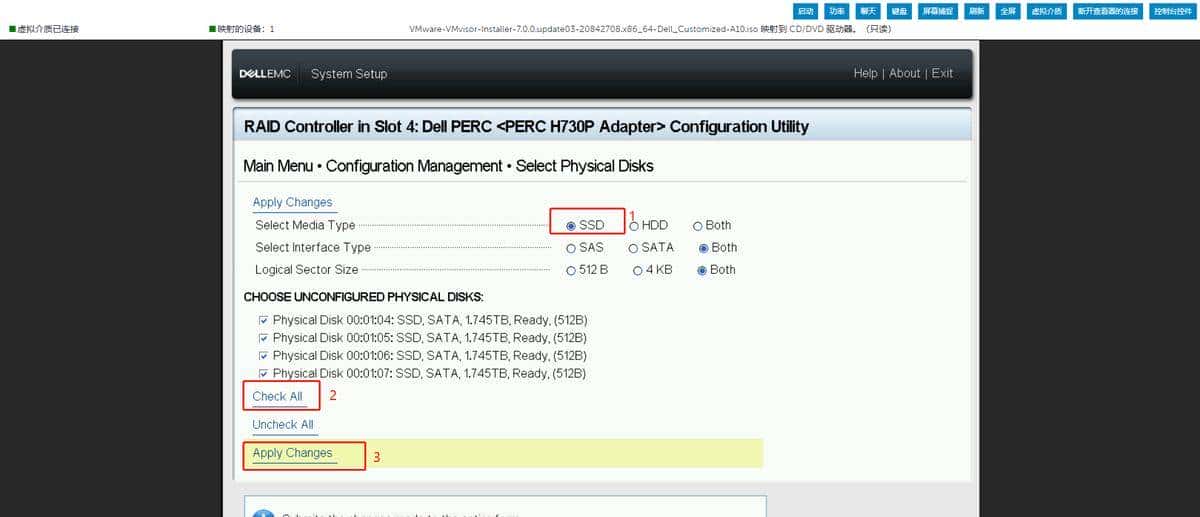
Task: Open Help in System Setup header
Action: coord(866,73)
